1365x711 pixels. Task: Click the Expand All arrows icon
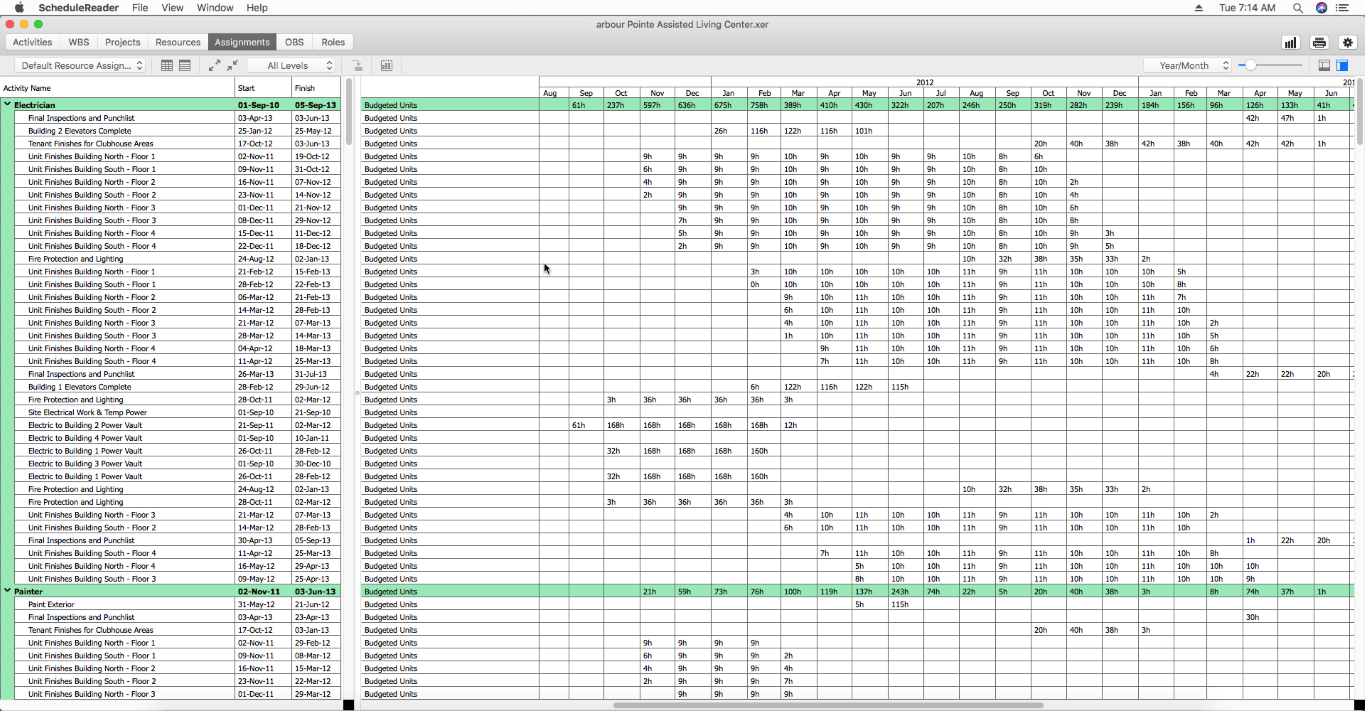pyautogui.click(x=214, y=65)
